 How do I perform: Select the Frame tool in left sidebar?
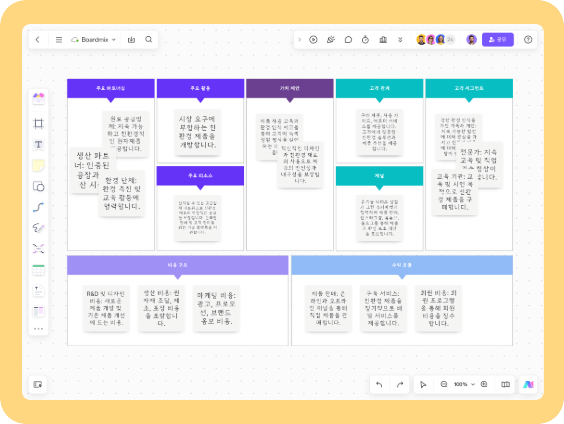[x=38, y=124]
